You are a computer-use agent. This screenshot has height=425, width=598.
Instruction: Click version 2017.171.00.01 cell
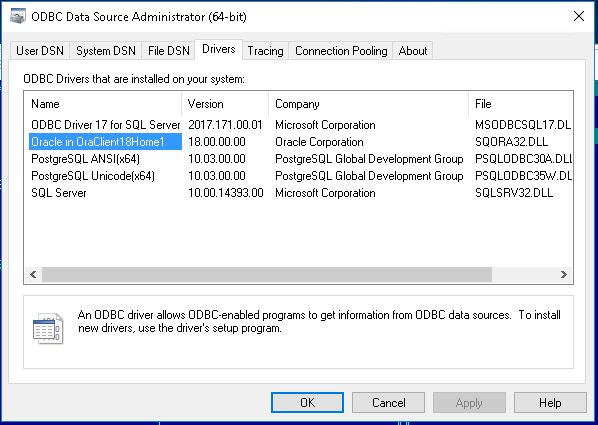click(x=225, y=125)
